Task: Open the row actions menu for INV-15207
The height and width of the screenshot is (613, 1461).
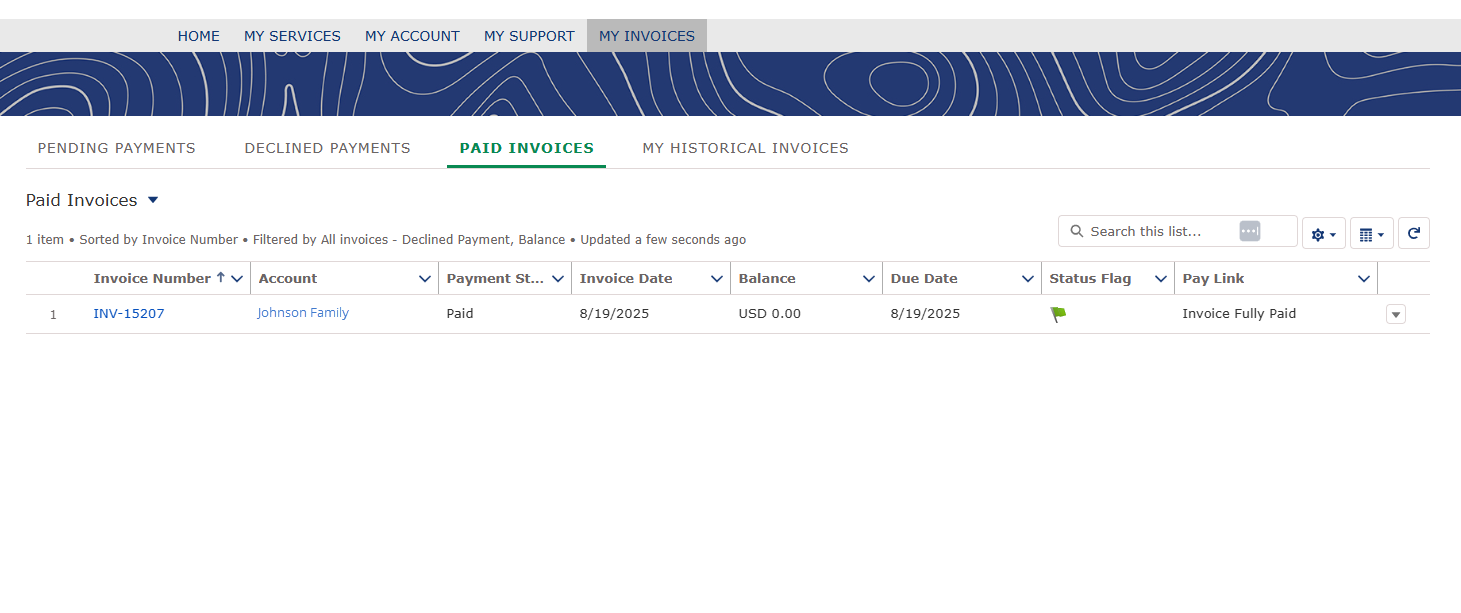Action: point(1395,313)
